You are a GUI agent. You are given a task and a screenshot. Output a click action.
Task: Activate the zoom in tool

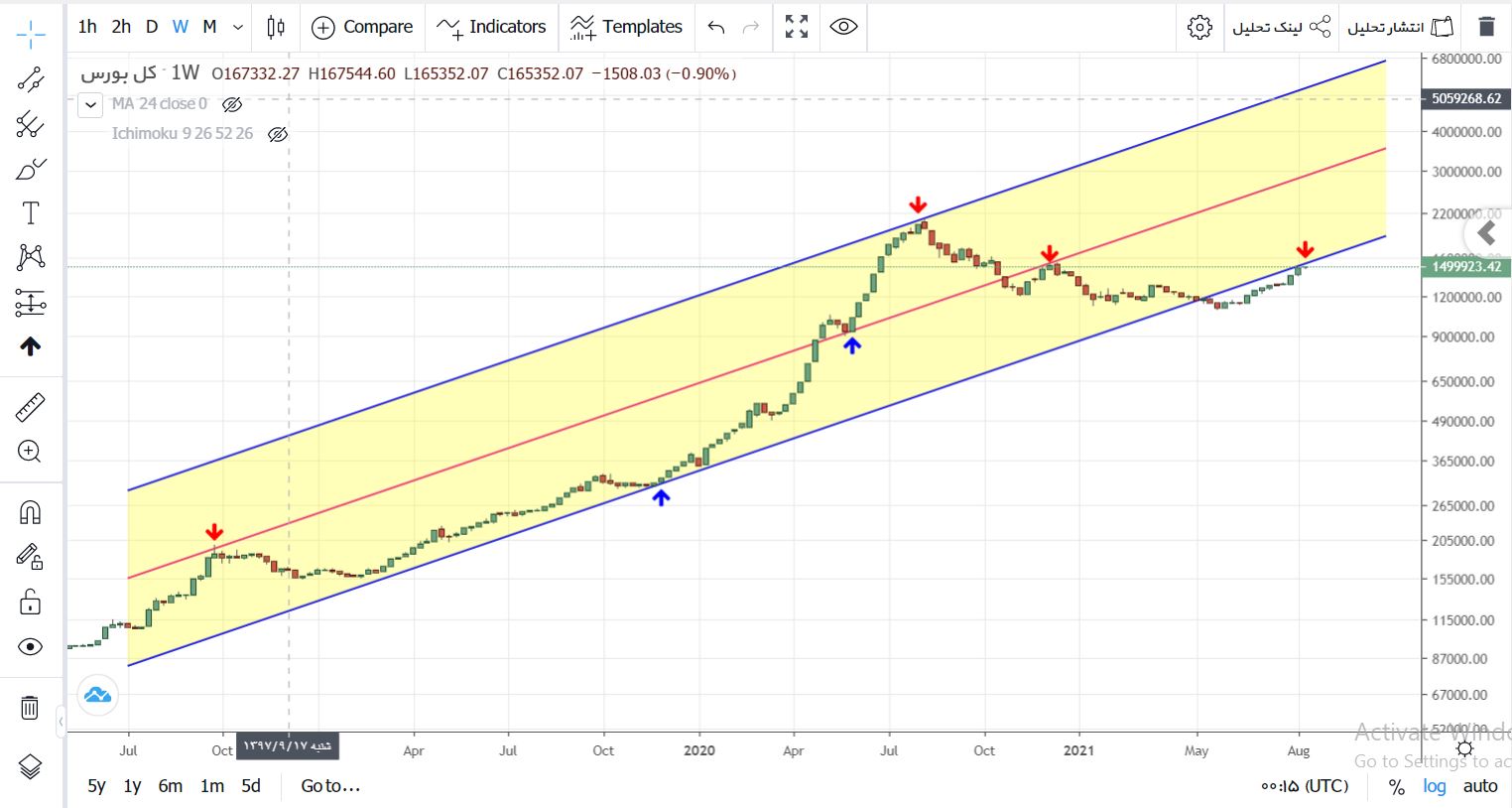[31, 452]
